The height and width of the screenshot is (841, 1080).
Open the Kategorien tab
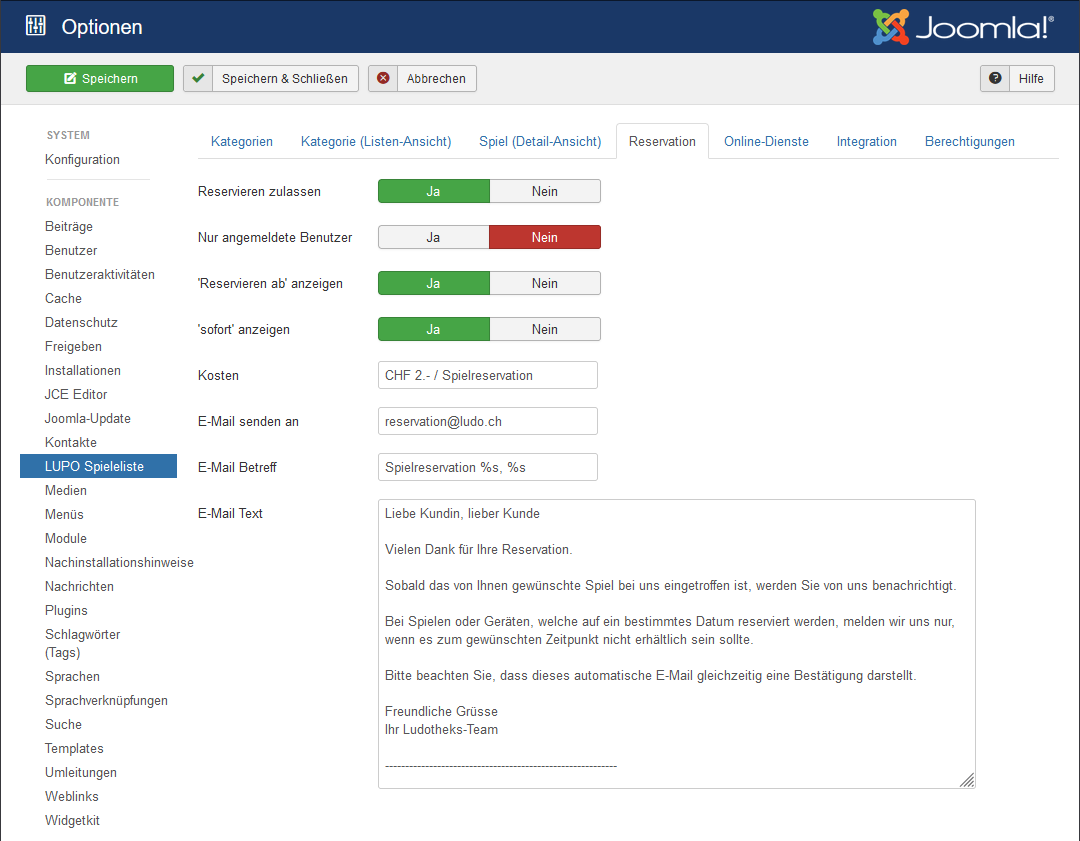point(242,141)
